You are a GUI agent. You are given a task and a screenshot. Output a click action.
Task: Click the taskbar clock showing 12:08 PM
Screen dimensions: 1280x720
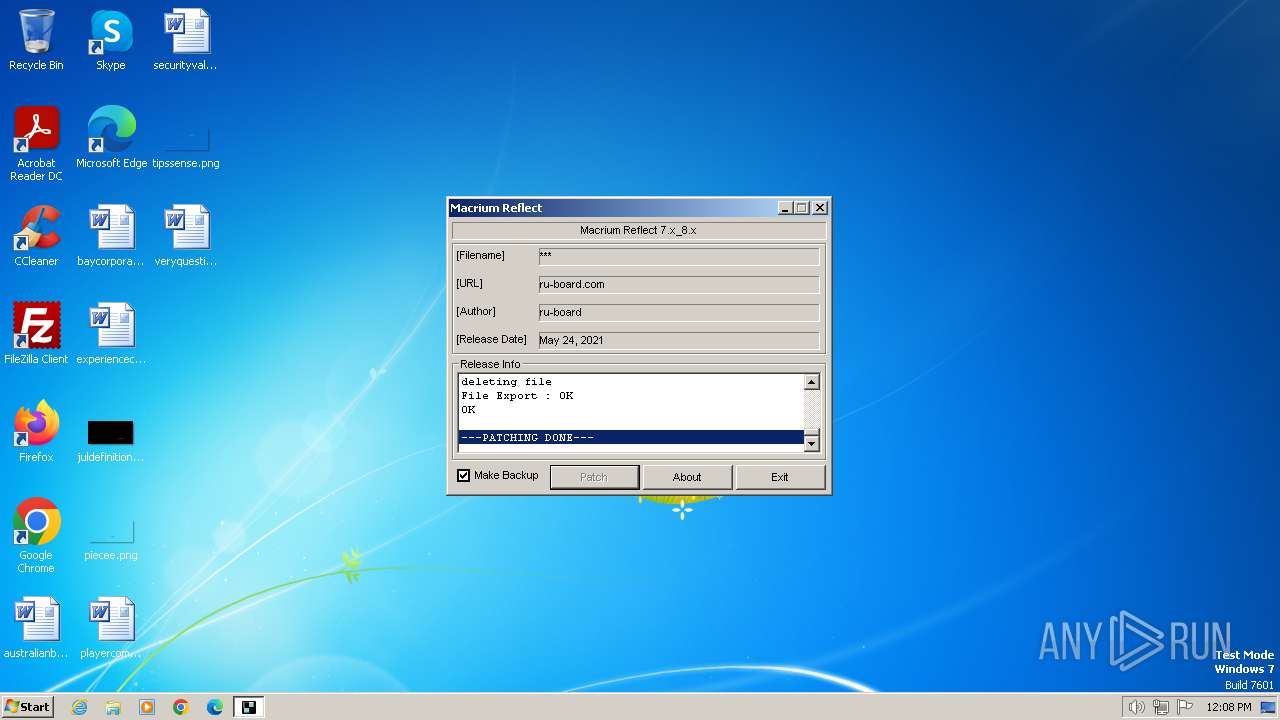1229,707
